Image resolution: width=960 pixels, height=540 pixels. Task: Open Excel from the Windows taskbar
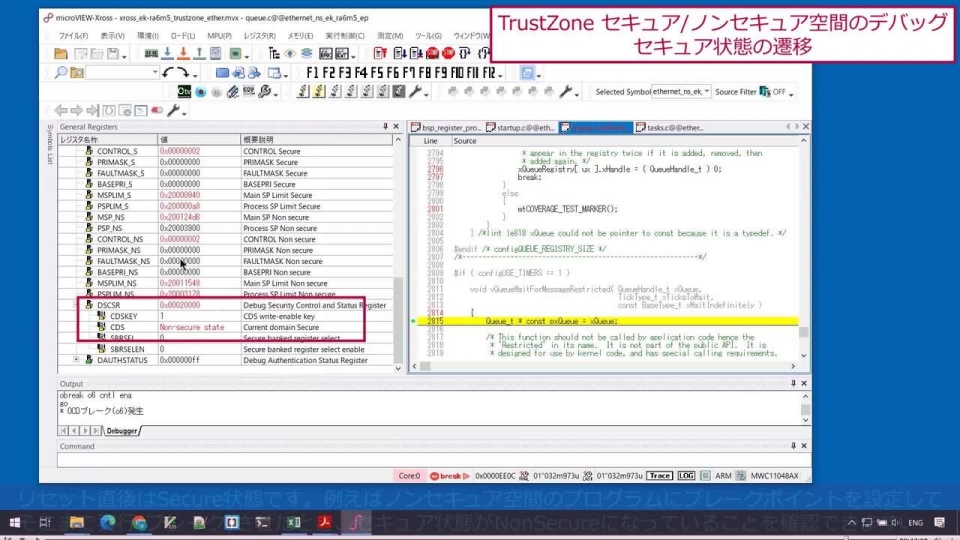click(294, 522)
